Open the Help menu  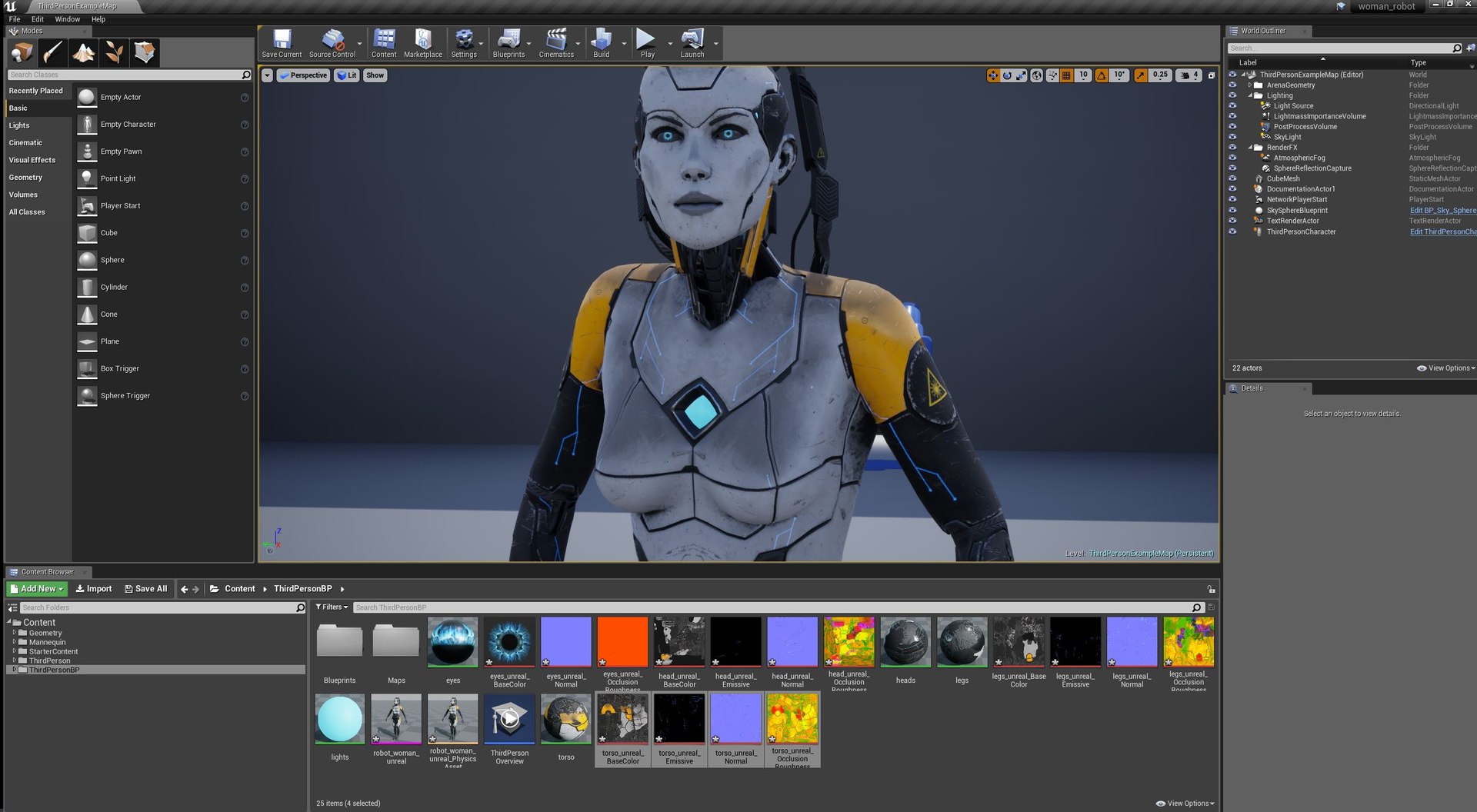click(x=98, y=19)
